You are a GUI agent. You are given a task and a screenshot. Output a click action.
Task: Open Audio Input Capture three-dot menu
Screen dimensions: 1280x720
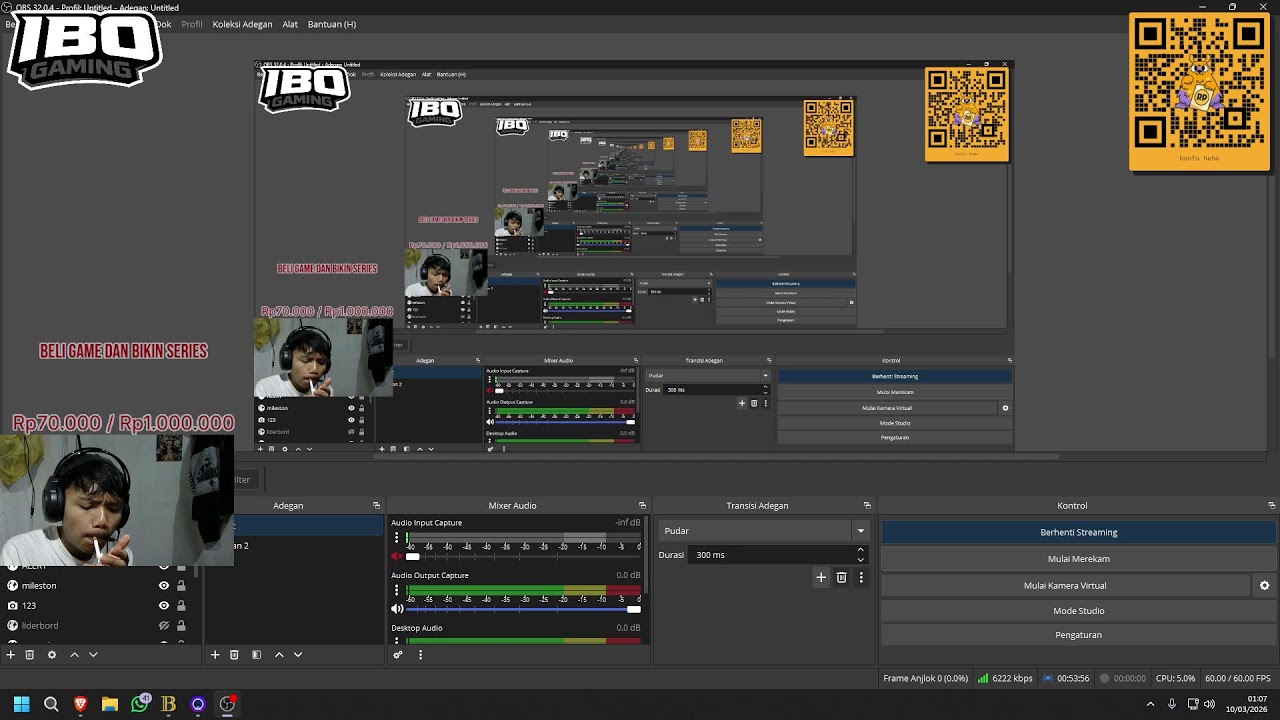click(396, 537)
